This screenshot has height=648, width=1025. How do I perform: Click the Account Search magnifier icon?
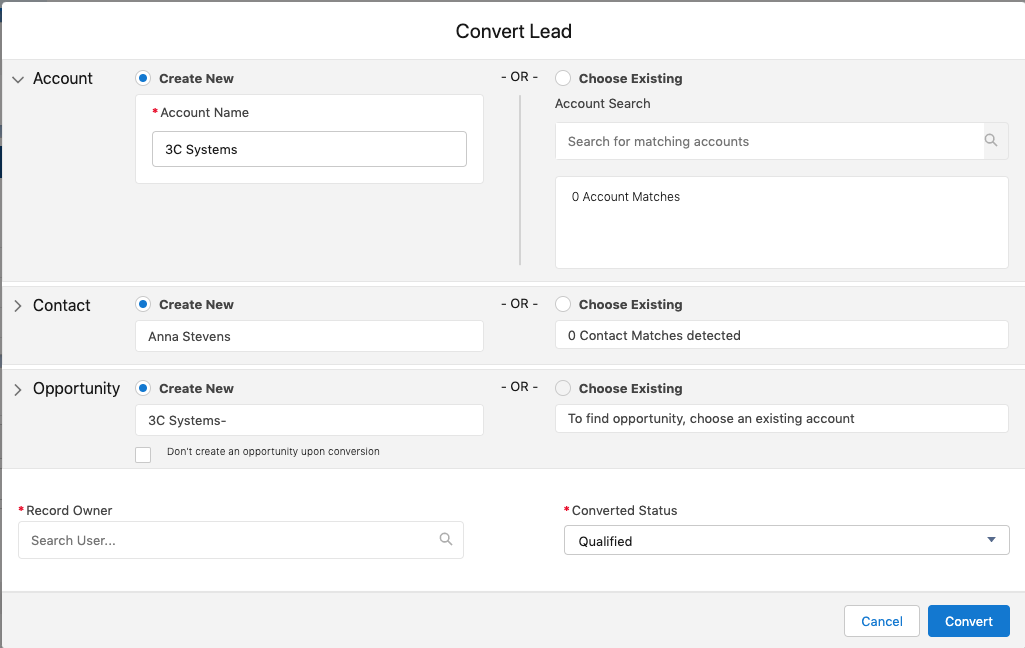(991, 141)
